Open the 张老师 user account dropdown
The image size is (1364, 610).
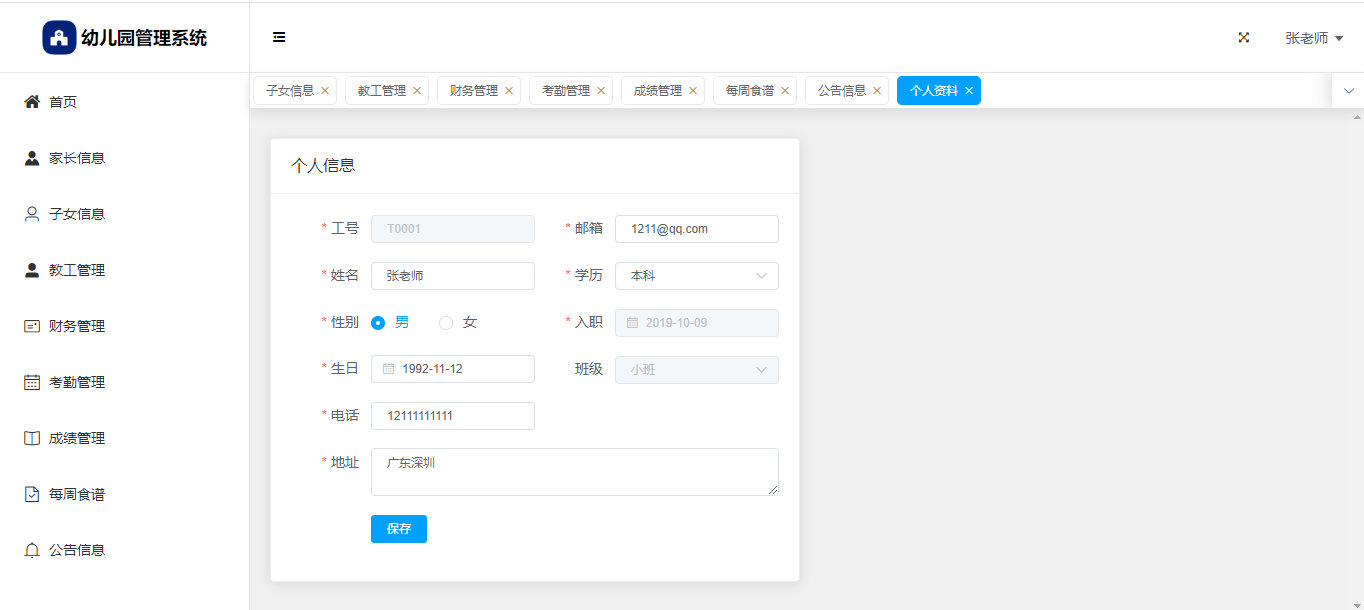[1313, 38]
